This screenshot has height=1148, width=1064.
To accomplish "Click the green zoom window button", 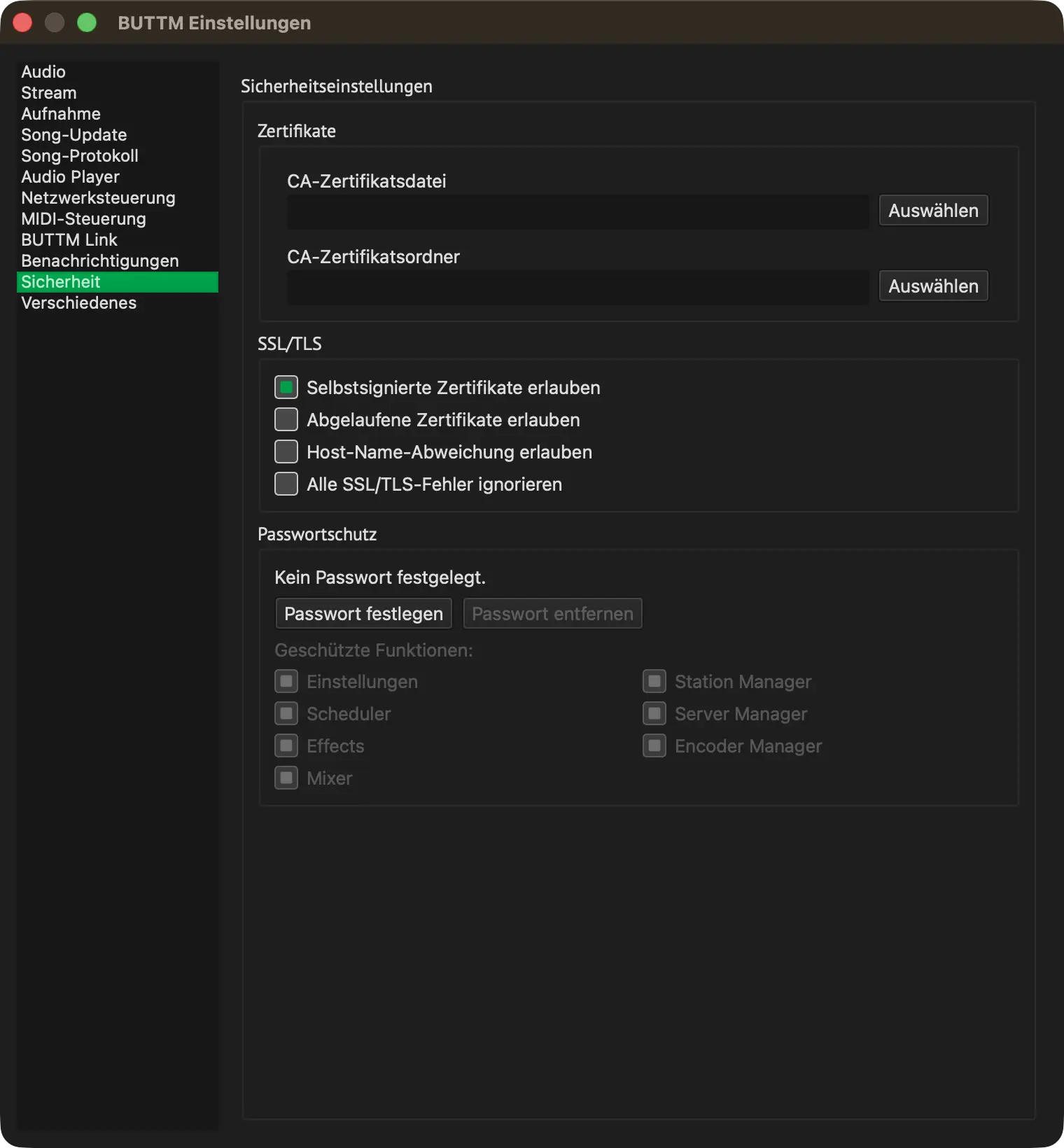I will [x=87, y=23].
